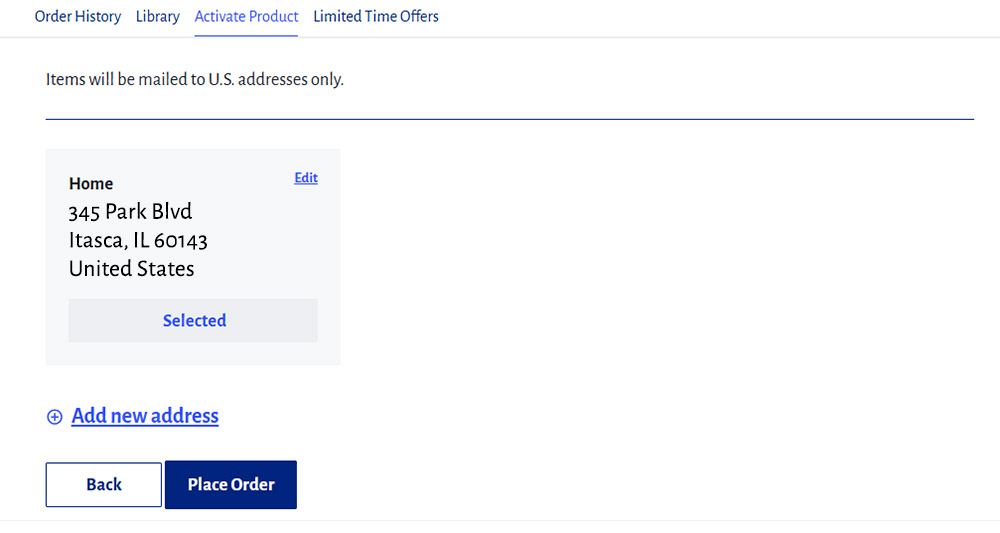
Task: Click the United States country line
Action: tap(131, 269)
